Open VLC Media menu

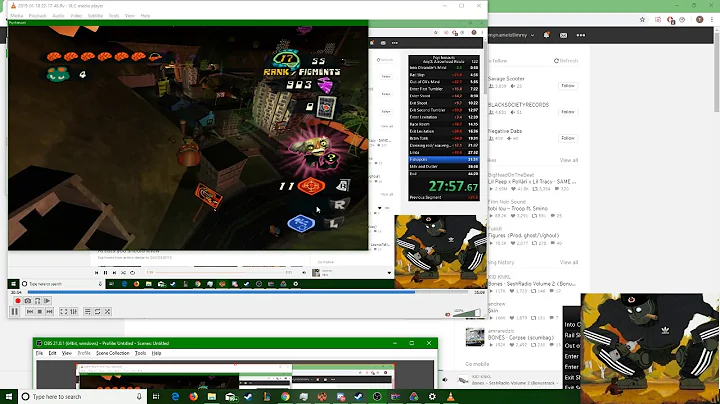(x=17, y=16)
